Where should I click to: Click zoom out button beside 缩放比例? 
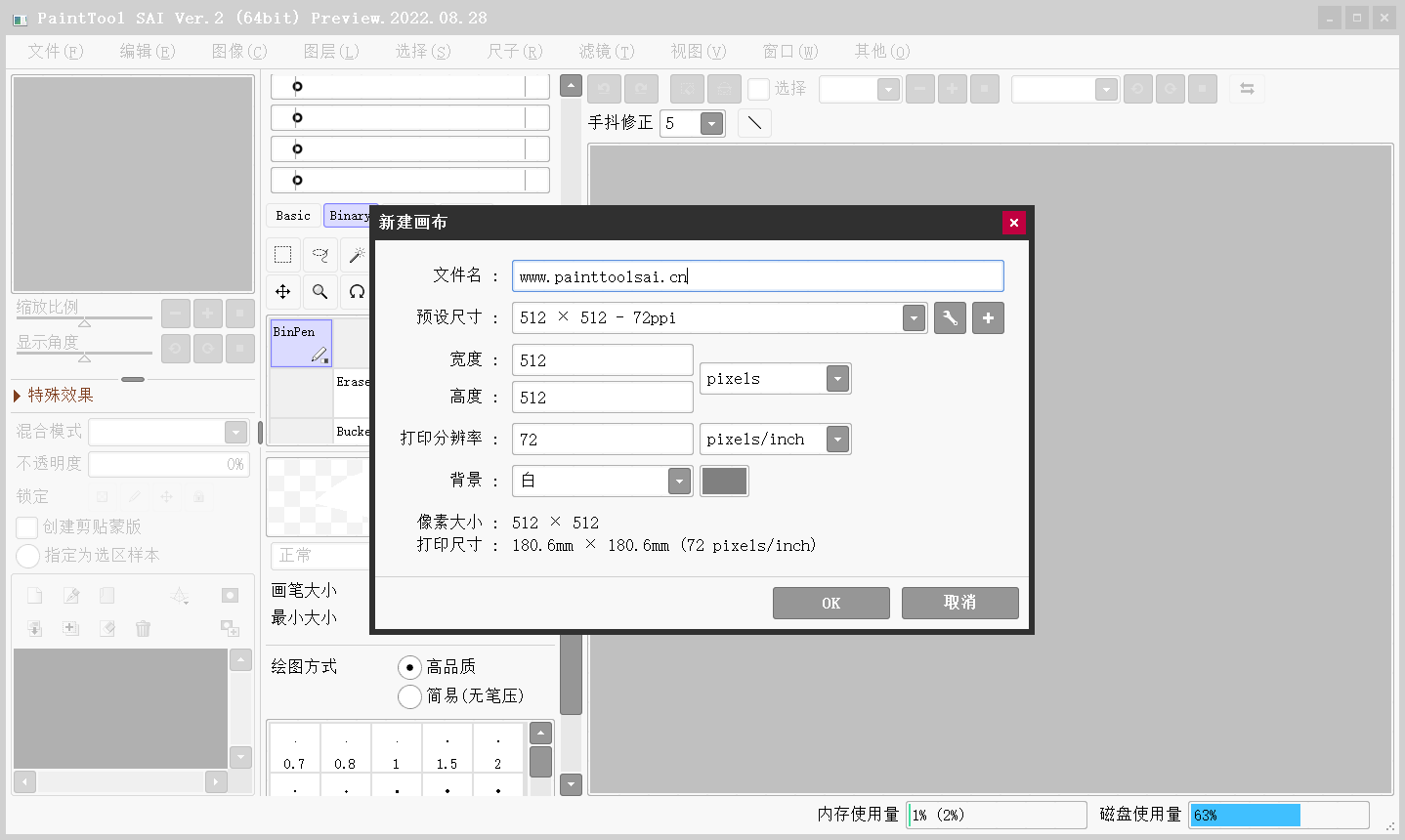click(x=176, y=314)
